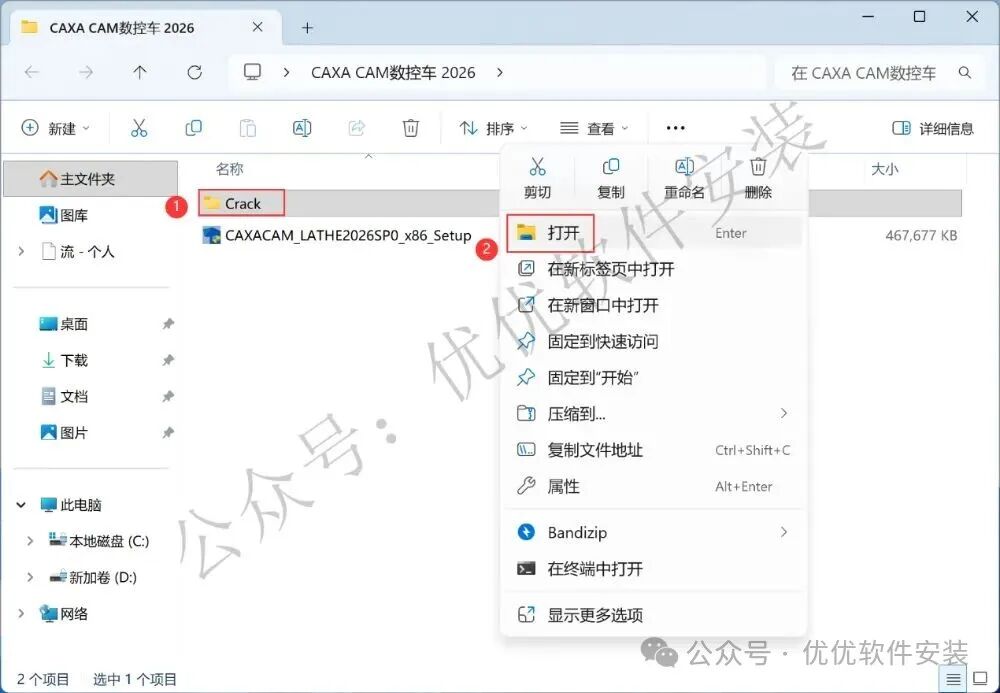
Task: Expand 新加卷 (D:) in sidebar
Action: (x=29, y=578)
